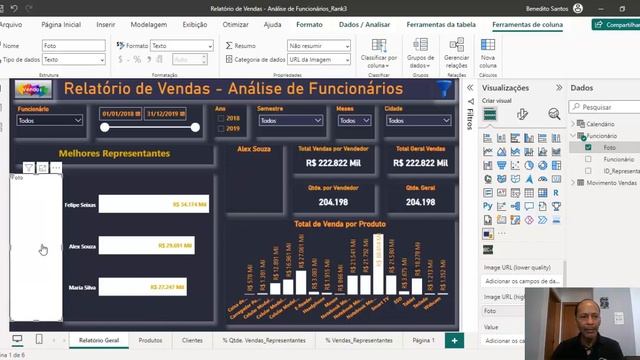Click Nova coluna button
640x360 pixels.
(x=488, y=53)
